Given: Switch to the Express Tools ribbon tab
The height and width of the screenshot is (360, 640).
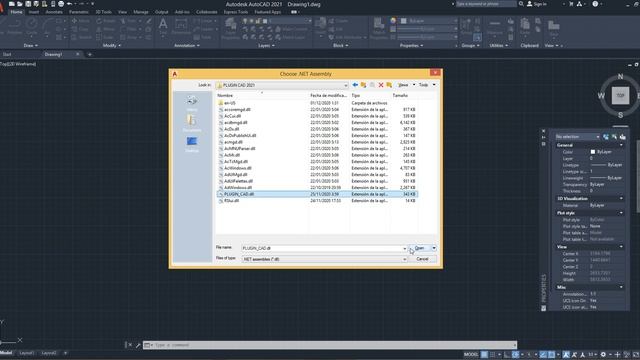Looking at the screenshot, I should [x=236, y=12].
